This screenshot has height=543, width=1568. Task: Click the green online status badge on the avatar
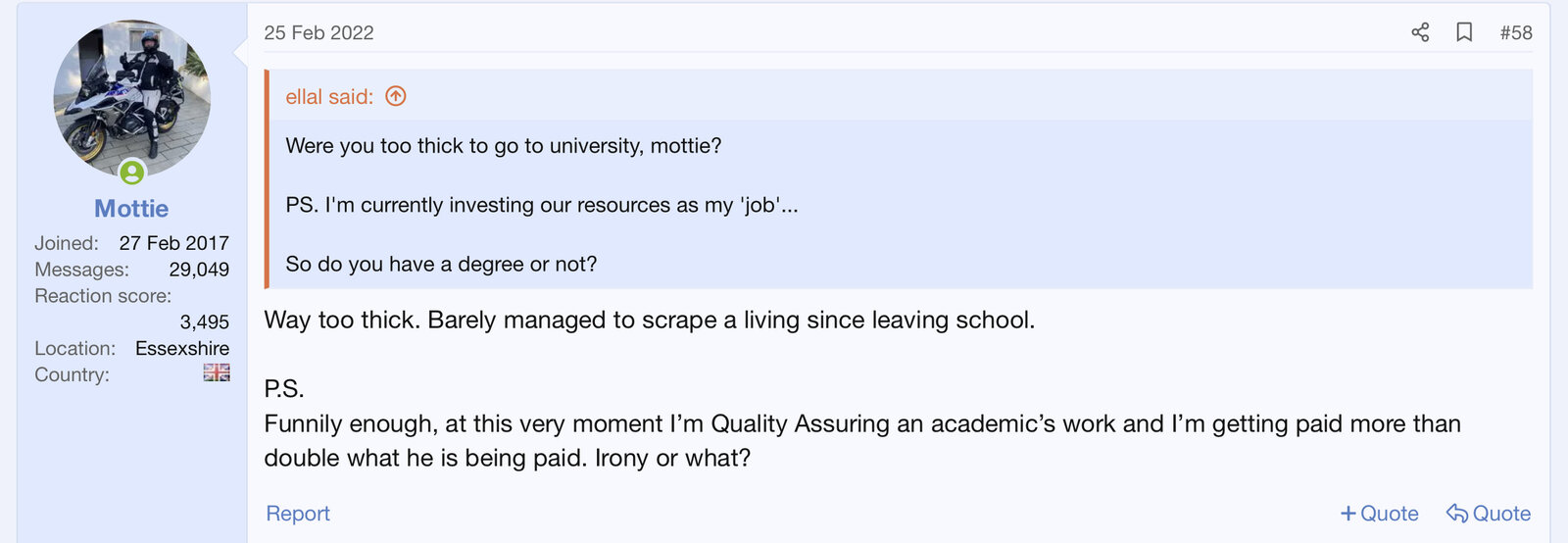coord(132,173)
